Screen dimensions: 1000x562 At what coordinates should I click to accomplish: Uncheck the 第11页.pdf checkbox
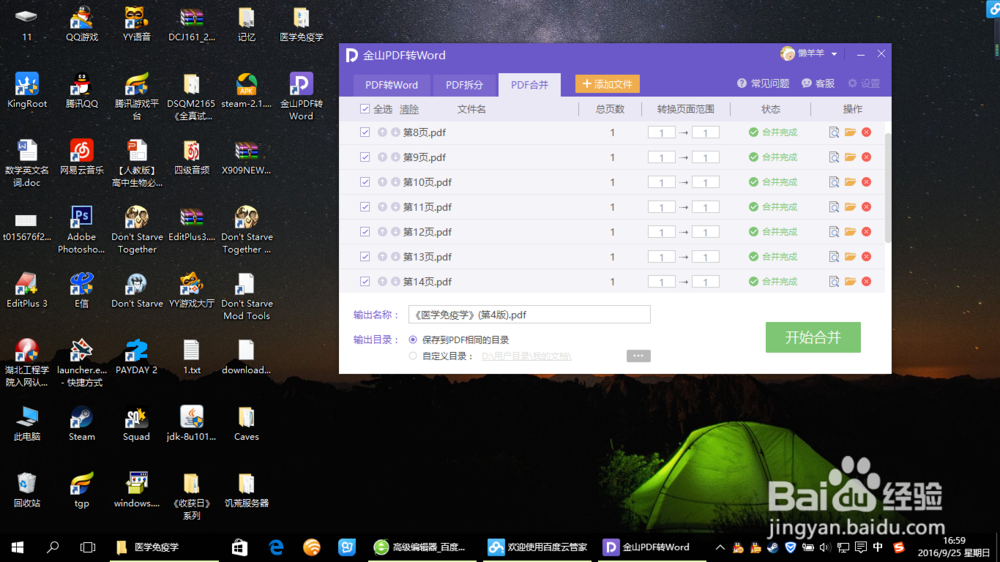(365, 207)
